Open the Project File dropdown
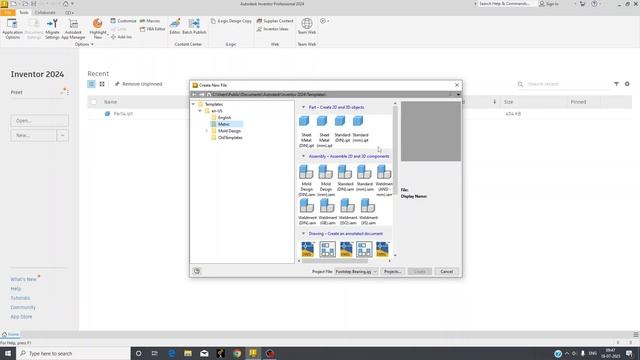The image size is (640, 360). tap(356, 271)
